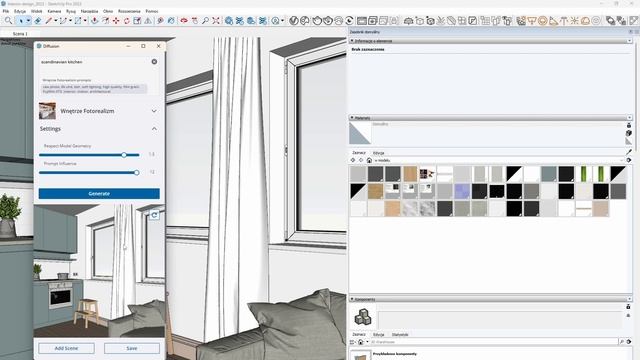
Task: Open the Line tool dropdown arrow
Action: coord(56,20)
